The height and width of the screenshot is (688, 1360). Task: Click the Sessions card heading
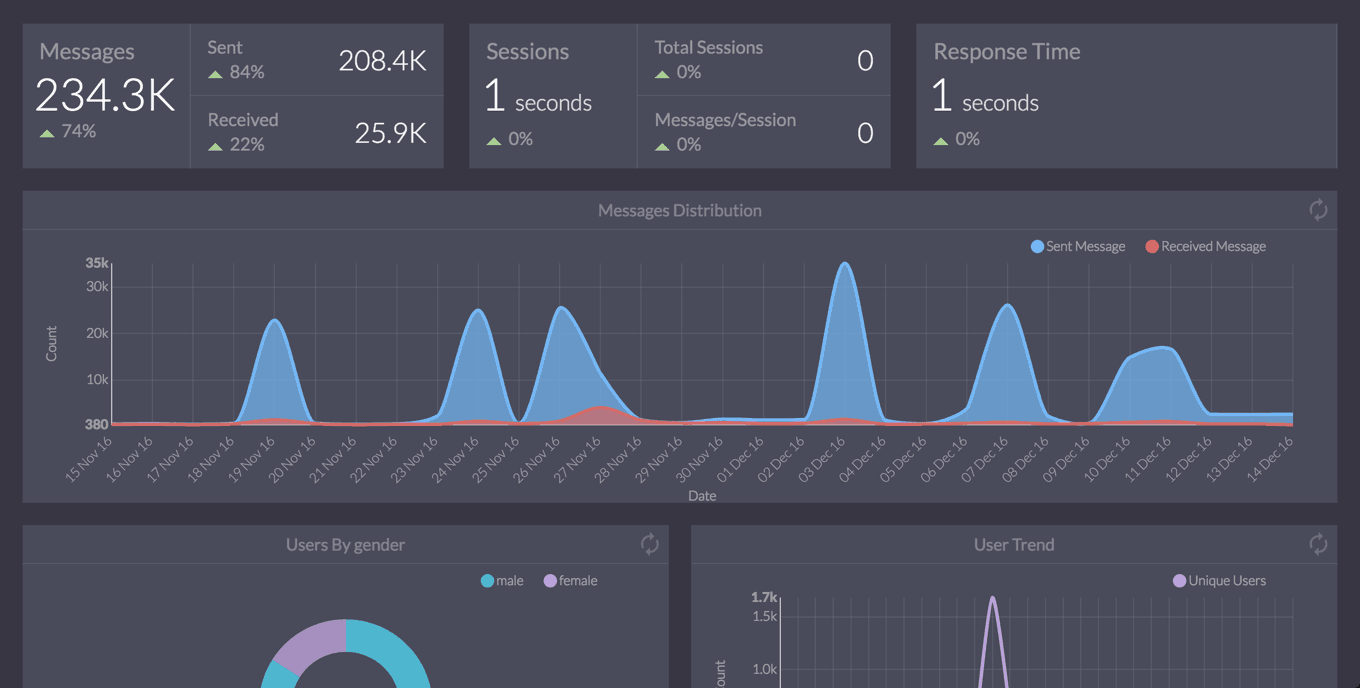click(527, 52)
